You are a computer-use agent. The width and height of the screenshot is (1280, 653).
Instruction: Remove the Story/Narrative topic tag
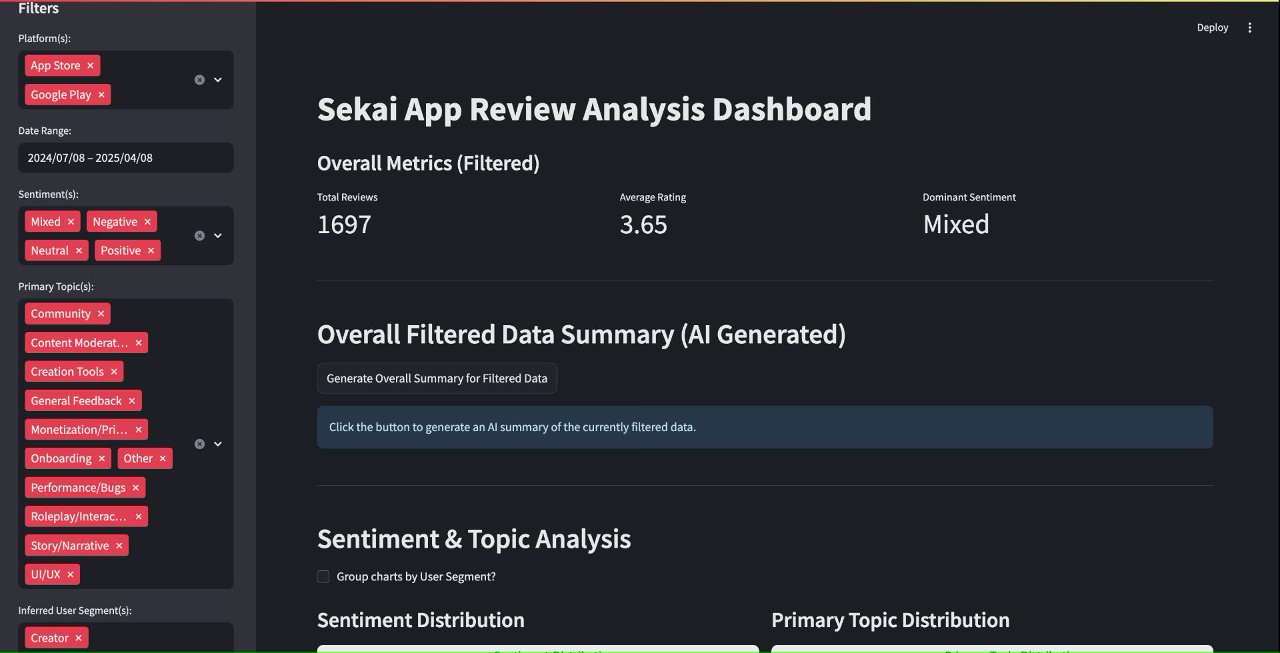tap(119, 546)
